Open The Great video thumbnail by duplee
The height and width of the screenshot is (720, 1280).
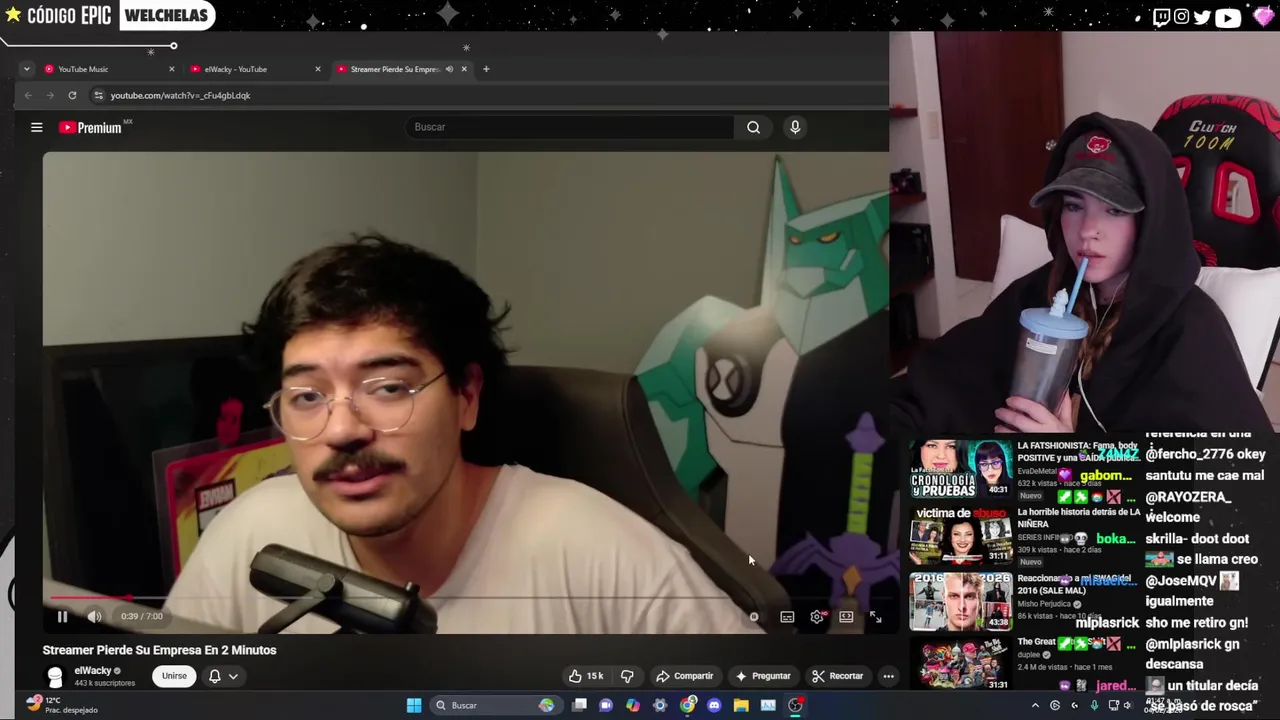coord(961,663)
